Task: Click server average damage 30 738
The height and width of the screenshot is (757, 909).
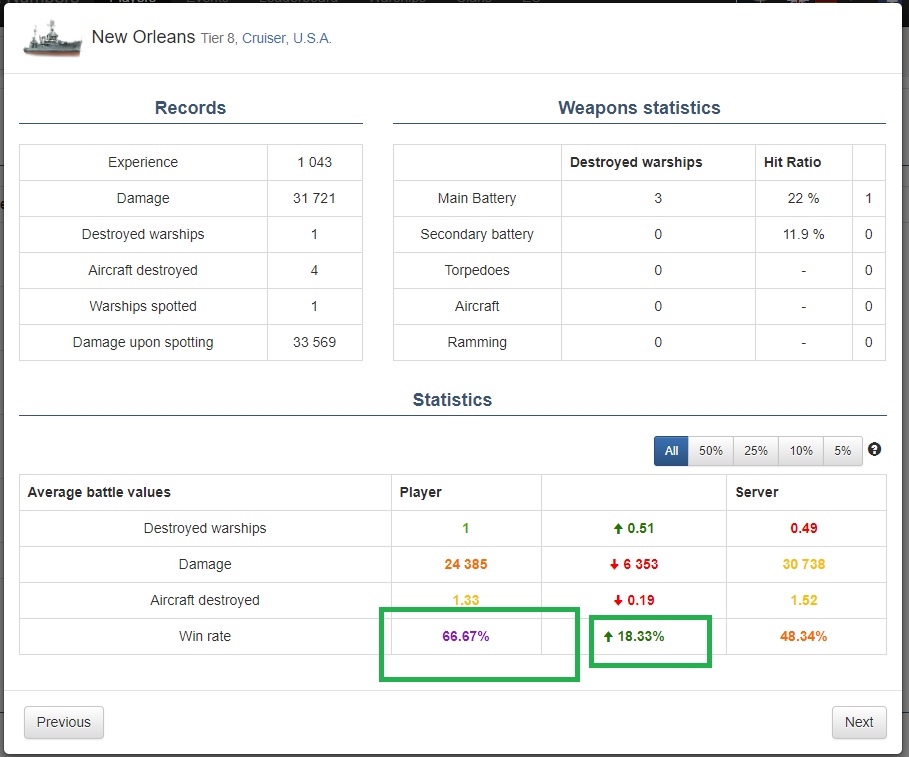Action: (803, 565)
